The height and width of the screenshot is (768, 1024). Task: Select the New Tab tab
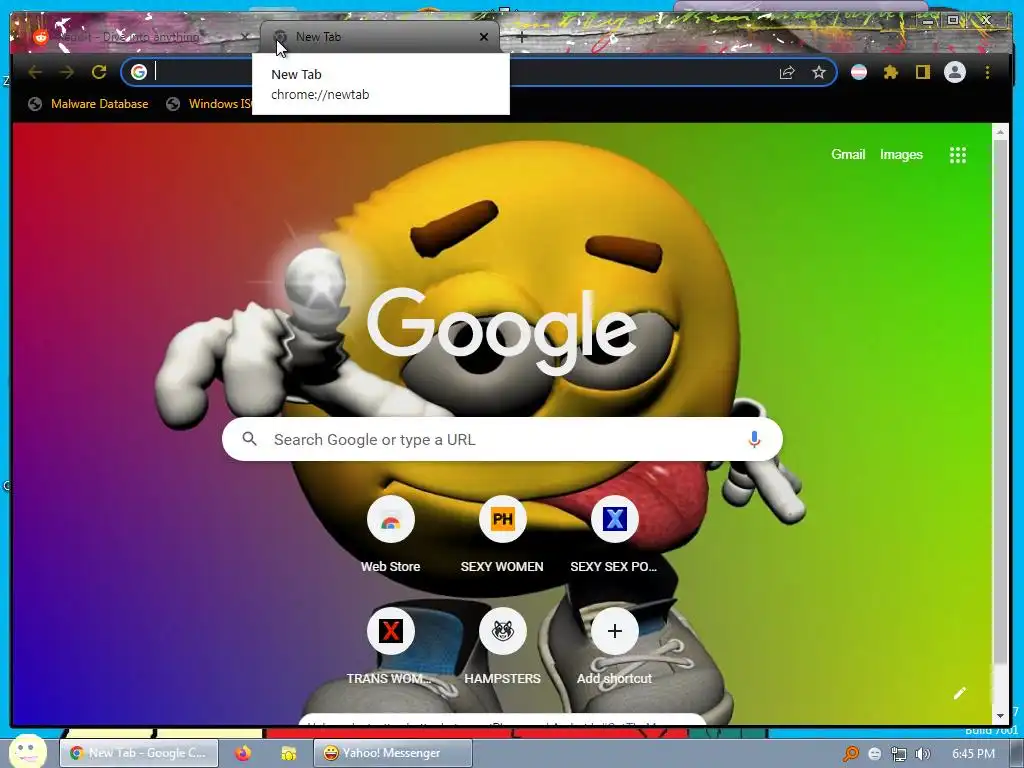[379, 37]
